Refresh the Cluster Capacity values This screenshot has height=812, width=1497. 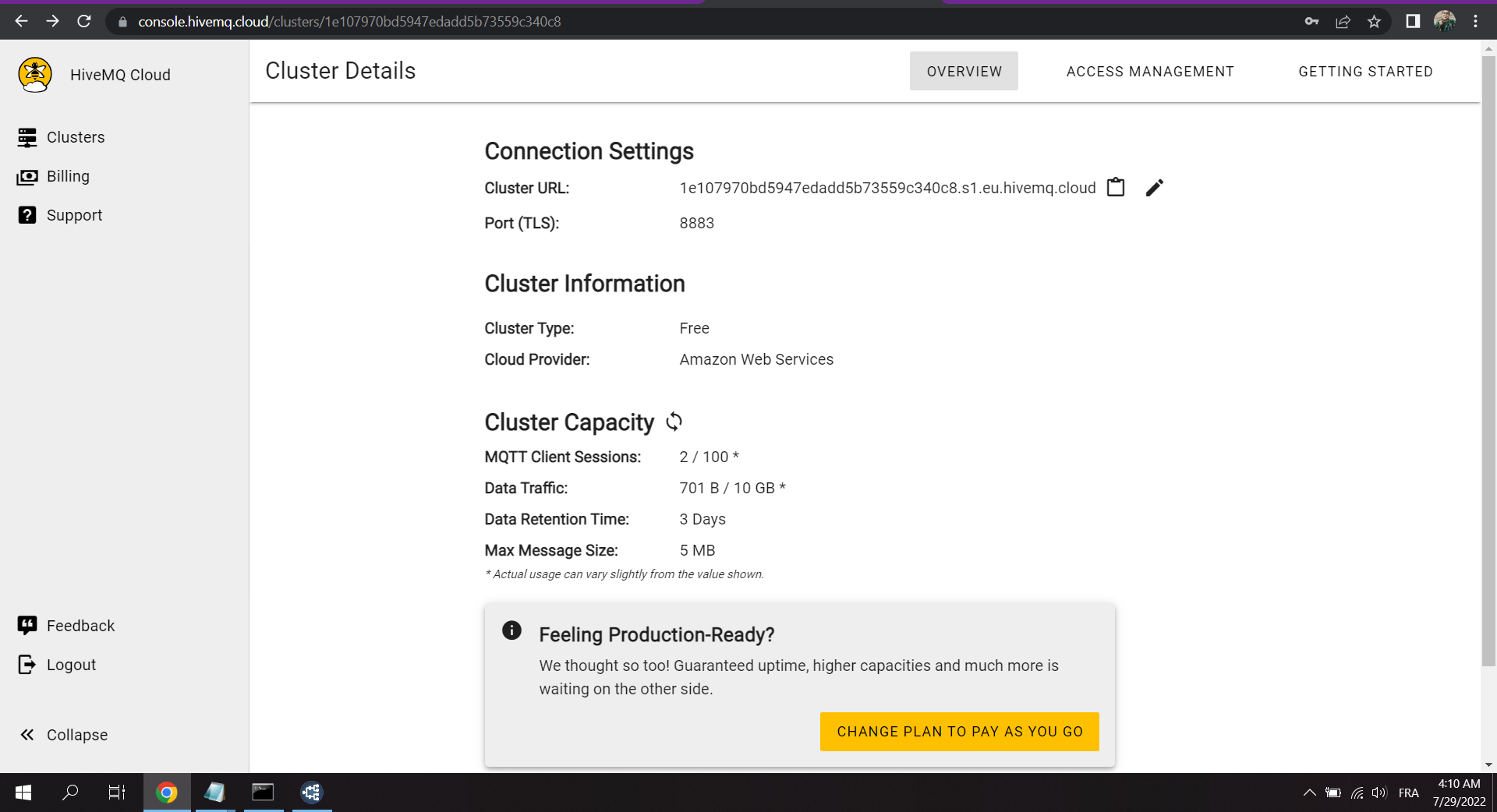pos(674,422)
